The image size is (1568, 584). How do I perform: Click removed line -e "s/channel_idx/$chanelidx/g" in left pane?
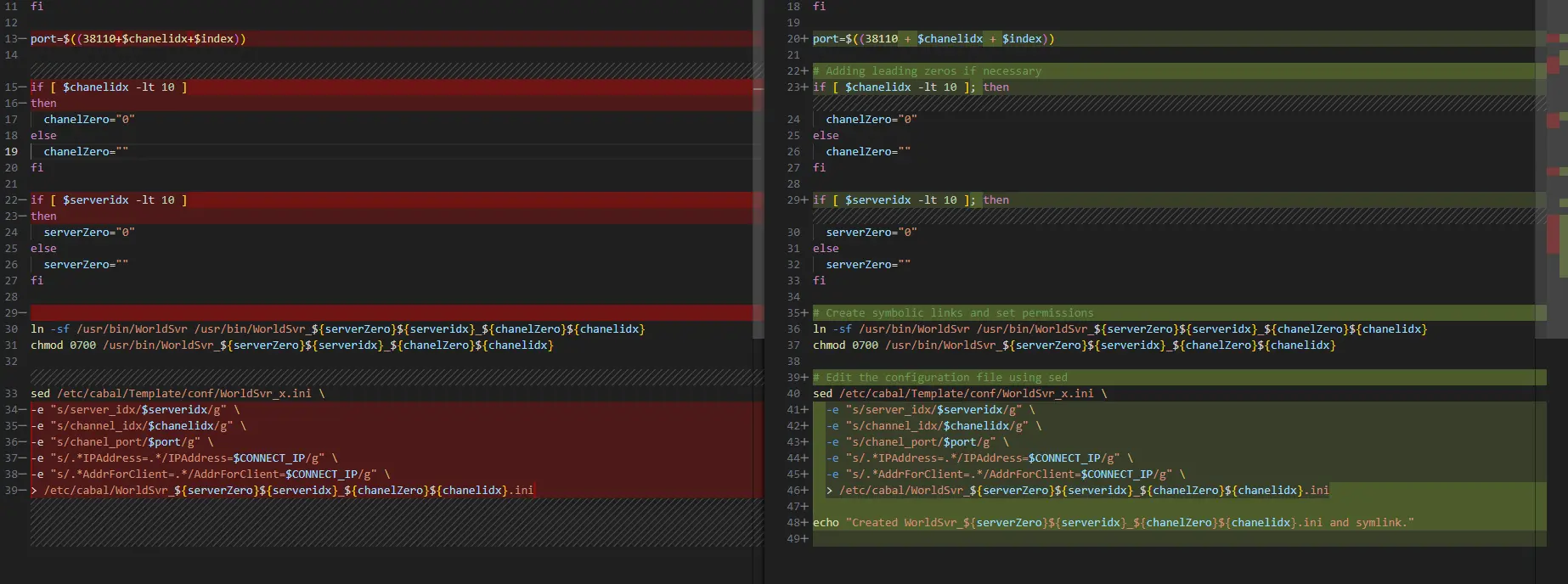[138, 425]
